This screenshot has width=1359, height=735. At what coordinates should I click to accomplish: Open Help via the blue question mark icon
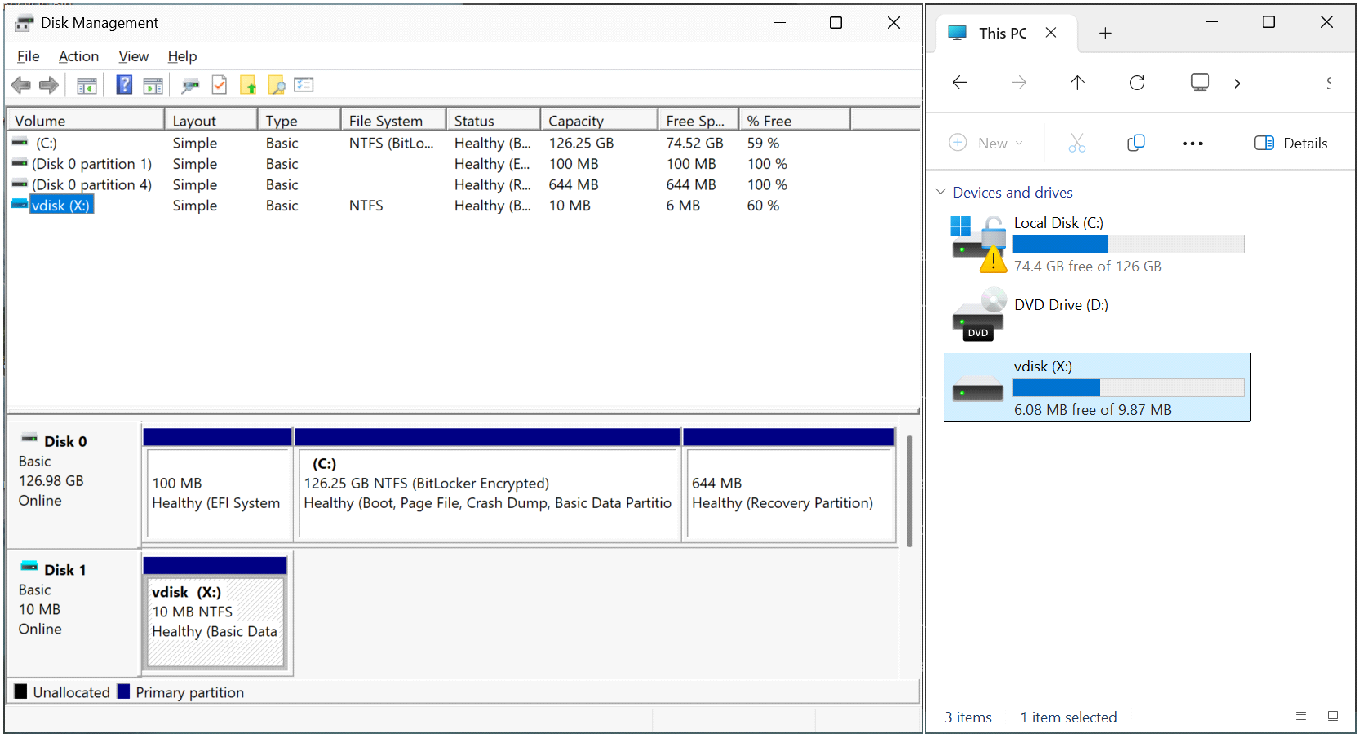pos(125,86)
